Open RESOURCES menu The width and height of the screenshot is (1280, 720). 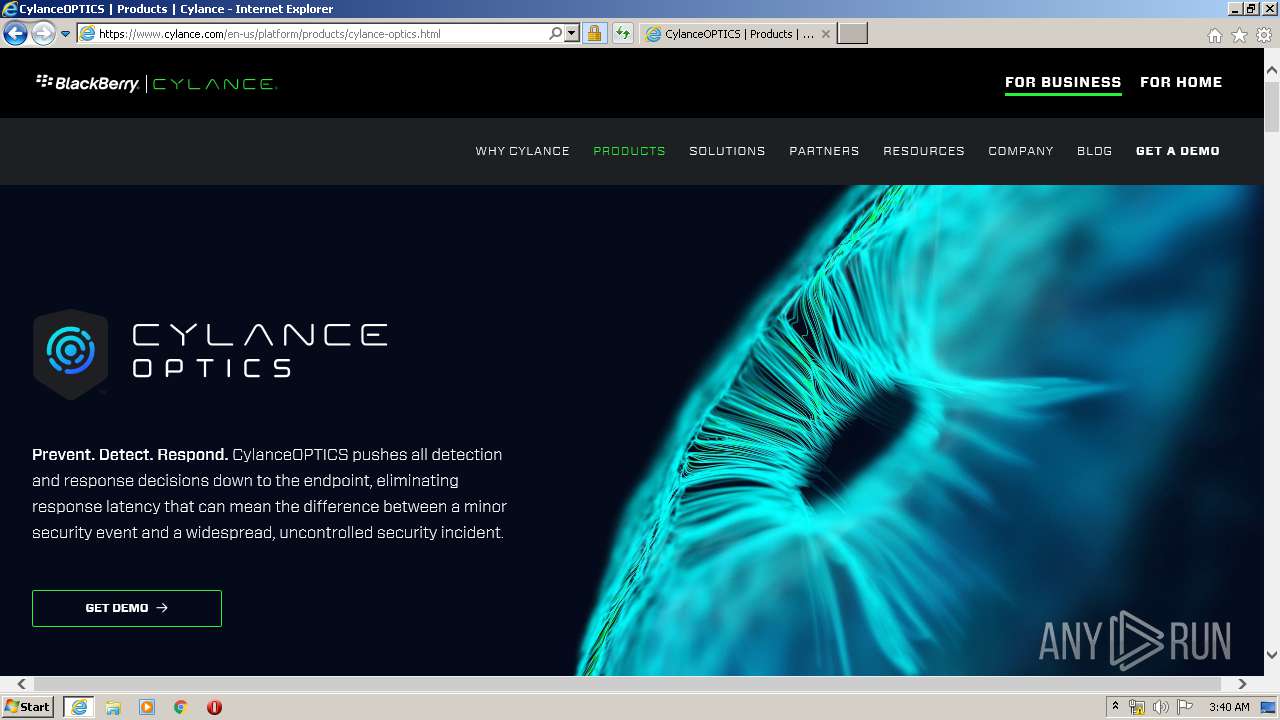click(924, 151)
